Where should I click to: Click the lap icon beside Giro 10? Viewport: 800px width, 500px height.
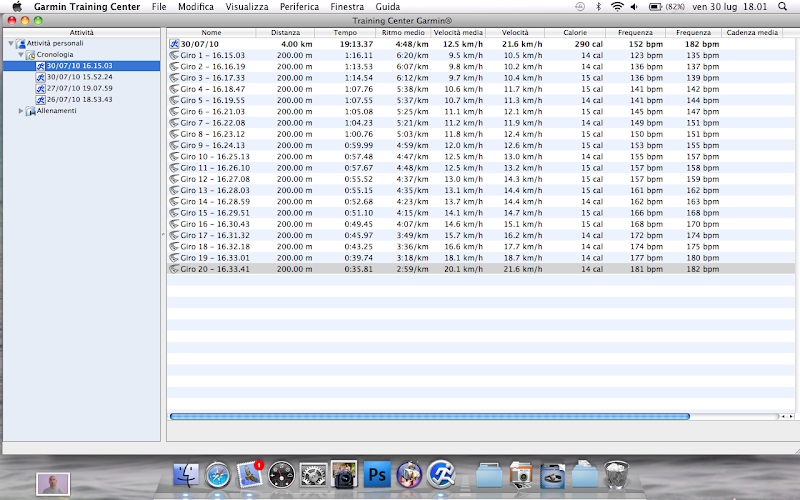point(174,157)
